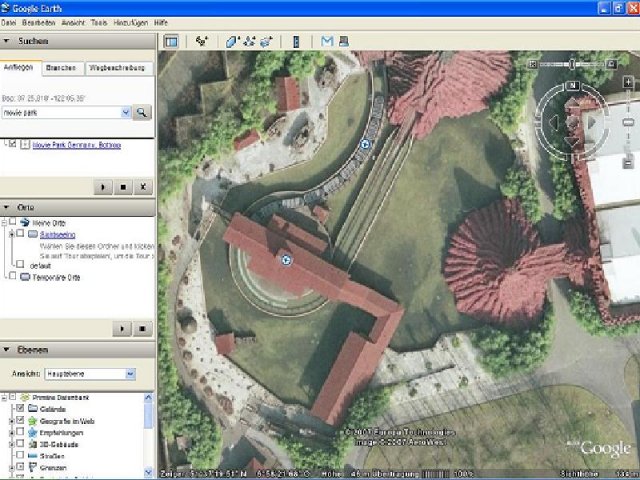Click the compass left arrow
Viewport: 640px width, 480px height.
(x=554, y=122)
